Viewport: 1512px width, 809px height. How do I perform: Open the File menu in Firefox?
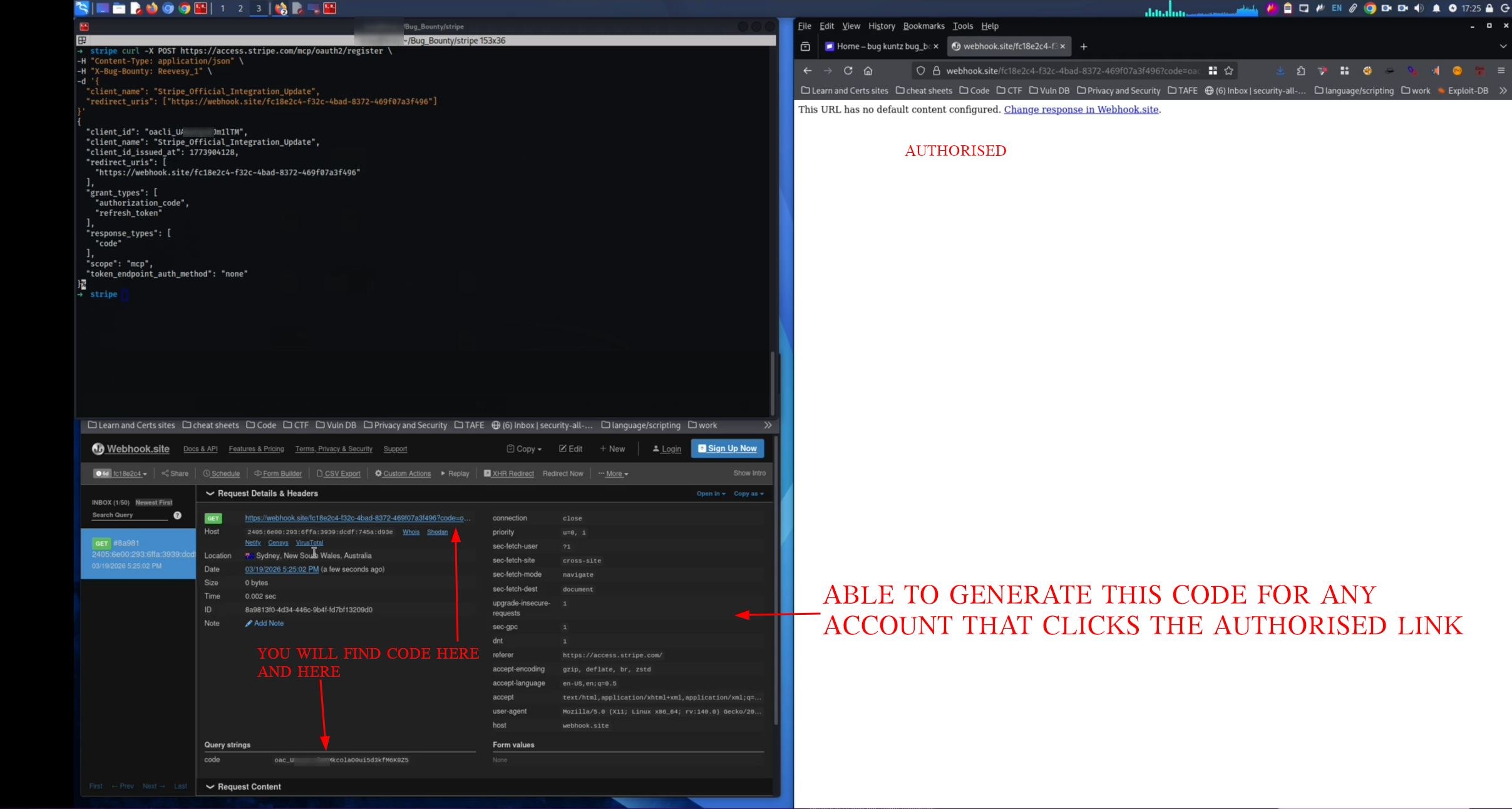click(805, 26)
